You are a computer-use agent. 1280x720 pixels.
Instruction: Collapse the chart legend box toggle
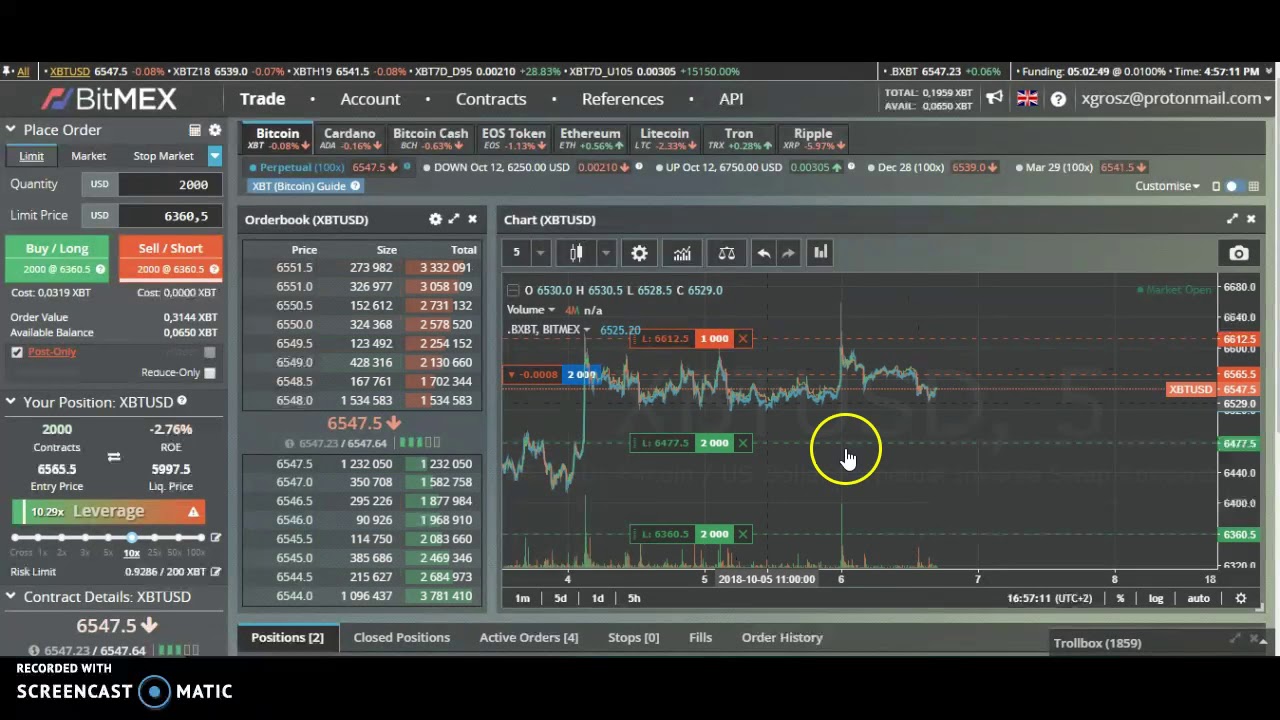[x=513, y=290]
